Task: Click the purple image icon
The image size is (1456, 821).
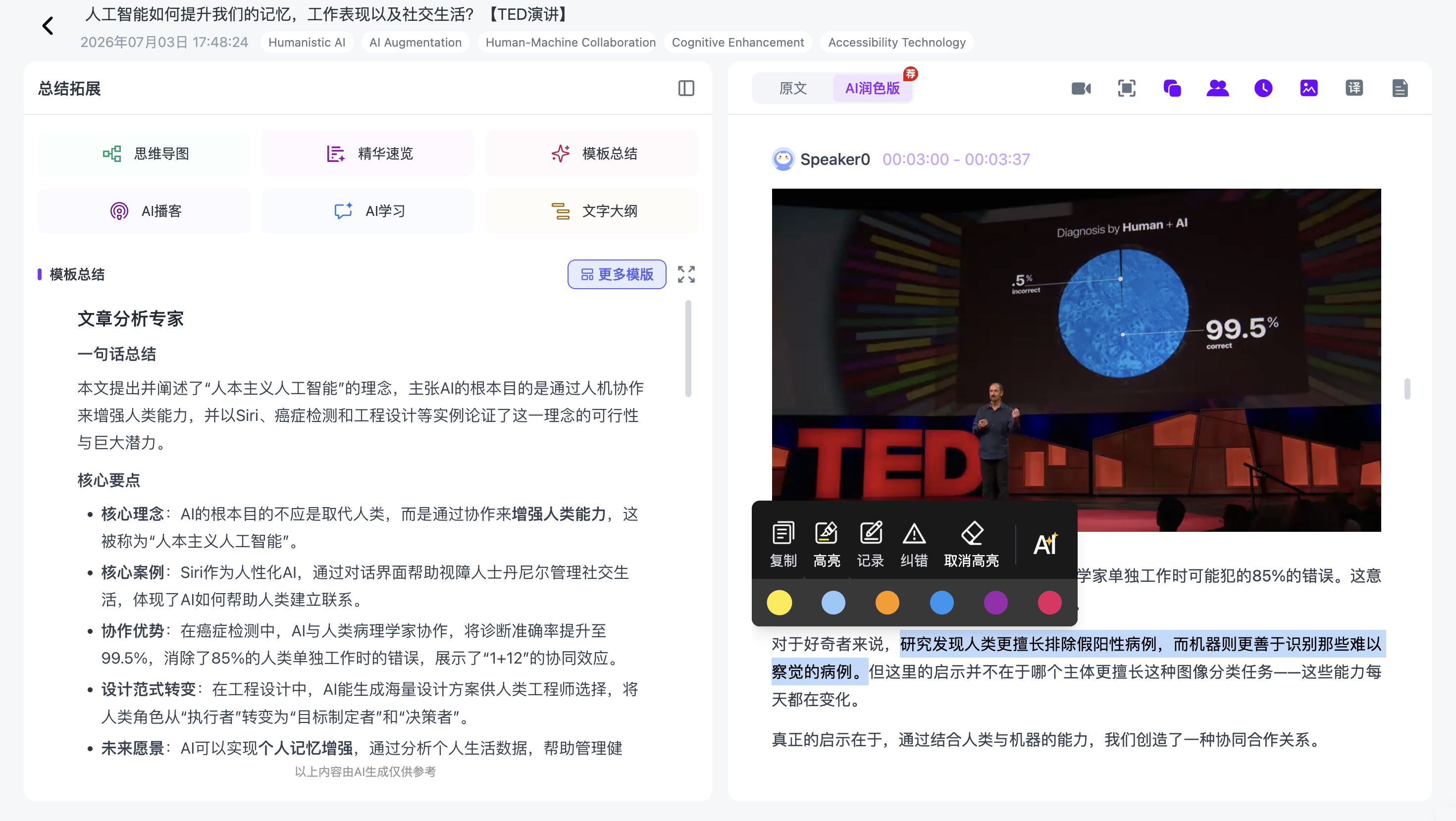Action: (1308, 88)
